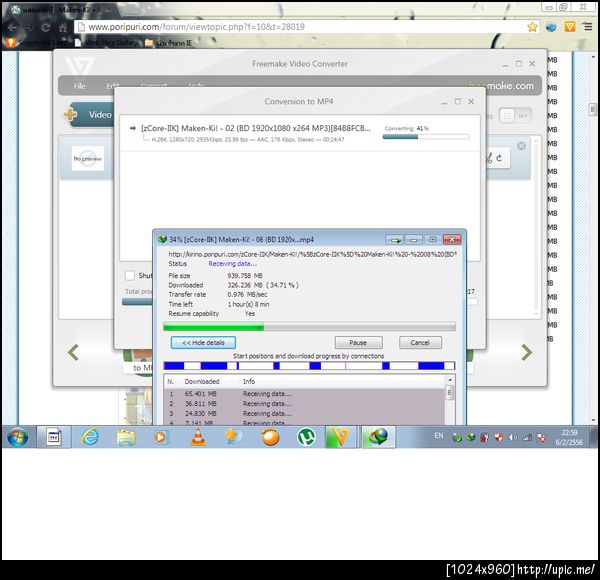Go to Chrome home page icon

(x=63, y=28)
